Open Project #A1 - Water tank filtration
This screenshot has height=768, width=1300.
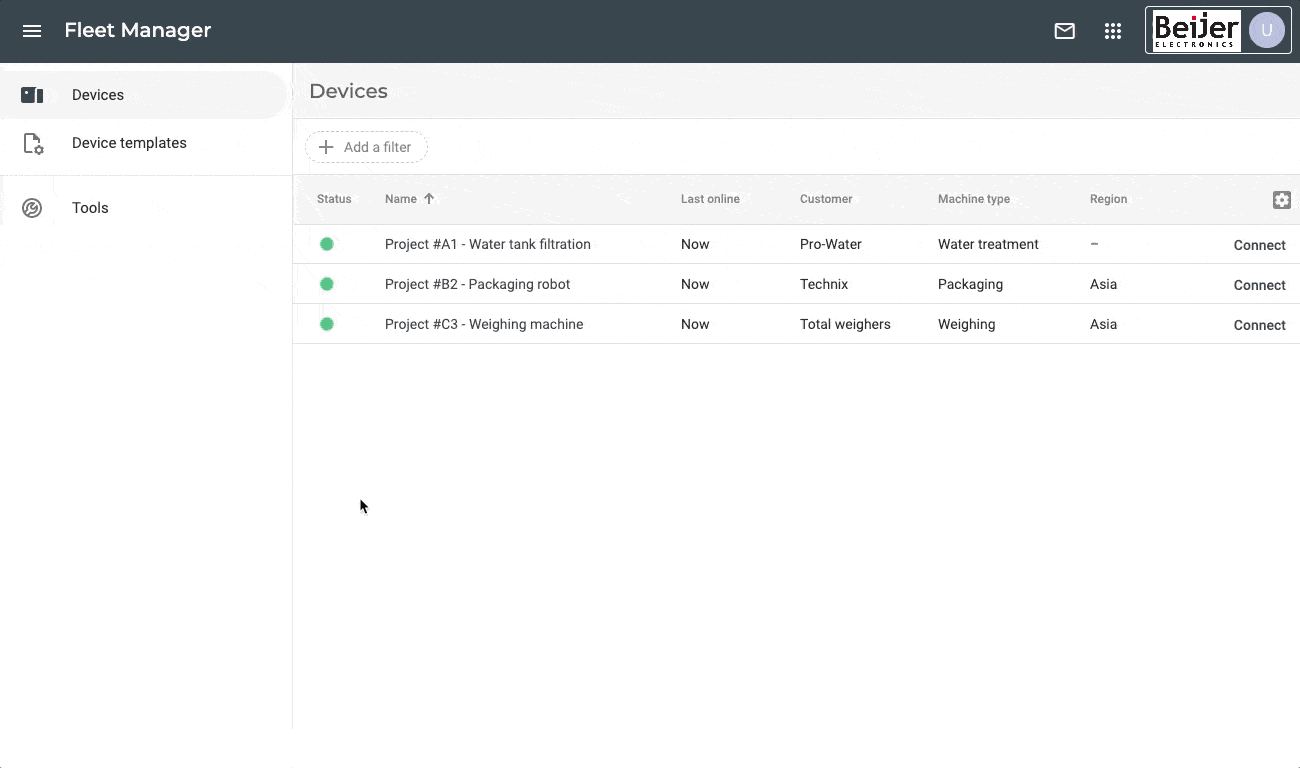pyautogui.click(x=488, y=244)
